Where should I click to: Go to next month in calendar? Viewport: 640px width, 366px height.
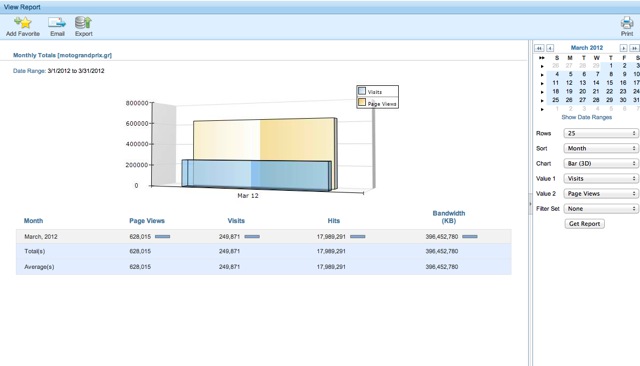tap(623, 48)
